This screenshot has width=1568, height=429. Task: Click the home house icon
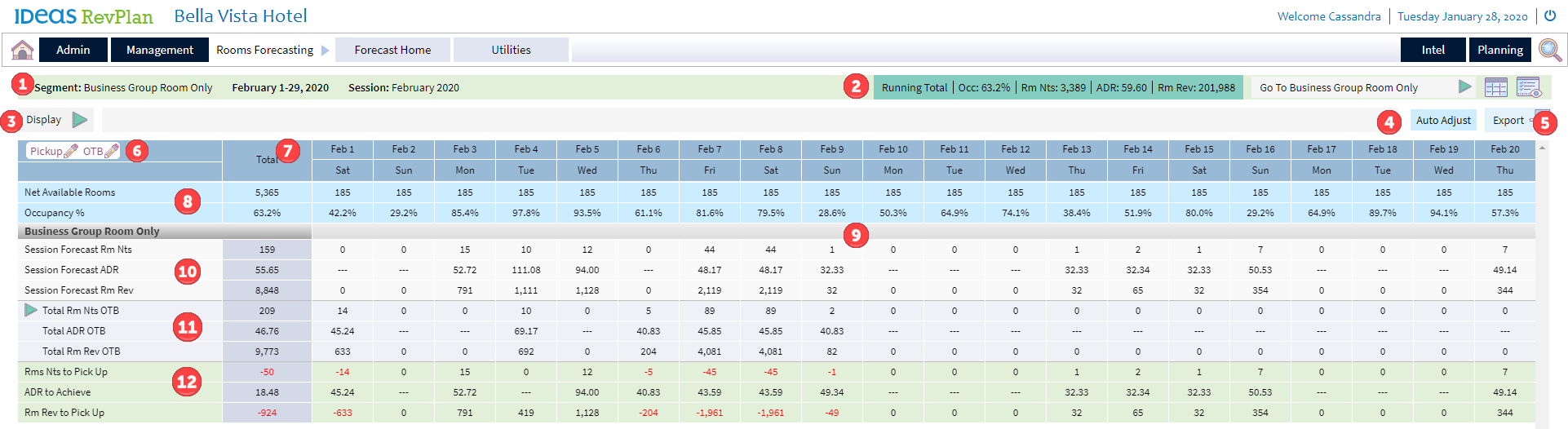pyautogui.click(x=23, y=50)
